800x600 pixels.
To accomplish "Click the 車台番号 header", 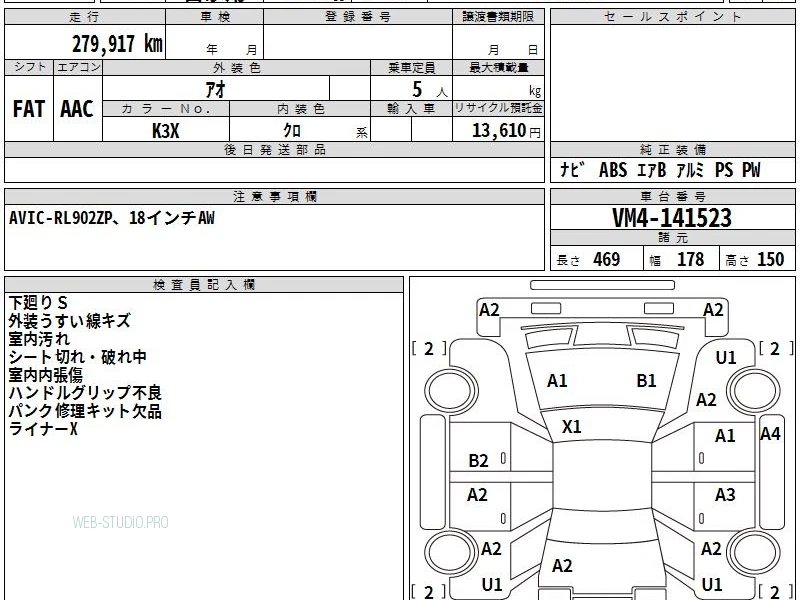I will (672, 196).
